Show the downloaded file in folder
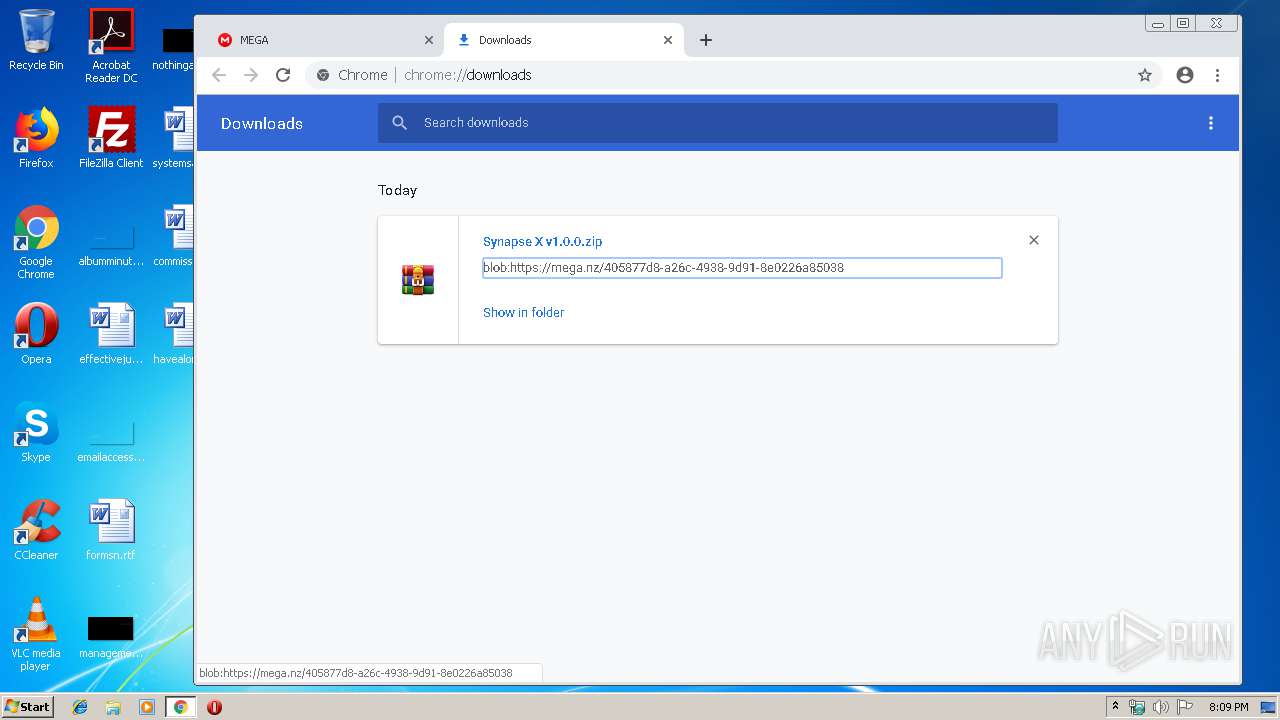Viewport: 1280px width, 720px height. click(523, 312)
